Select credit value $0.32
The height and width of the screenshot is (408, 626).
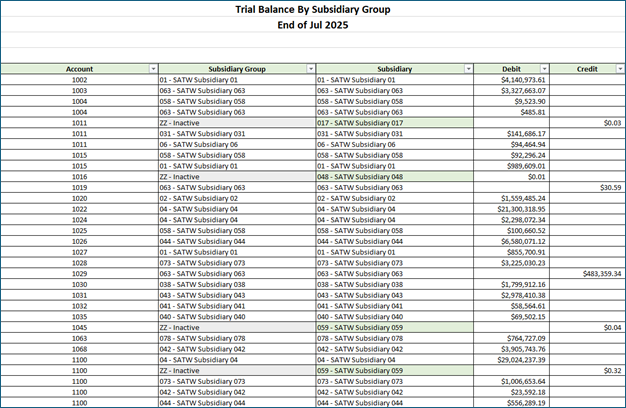(587, 371)
